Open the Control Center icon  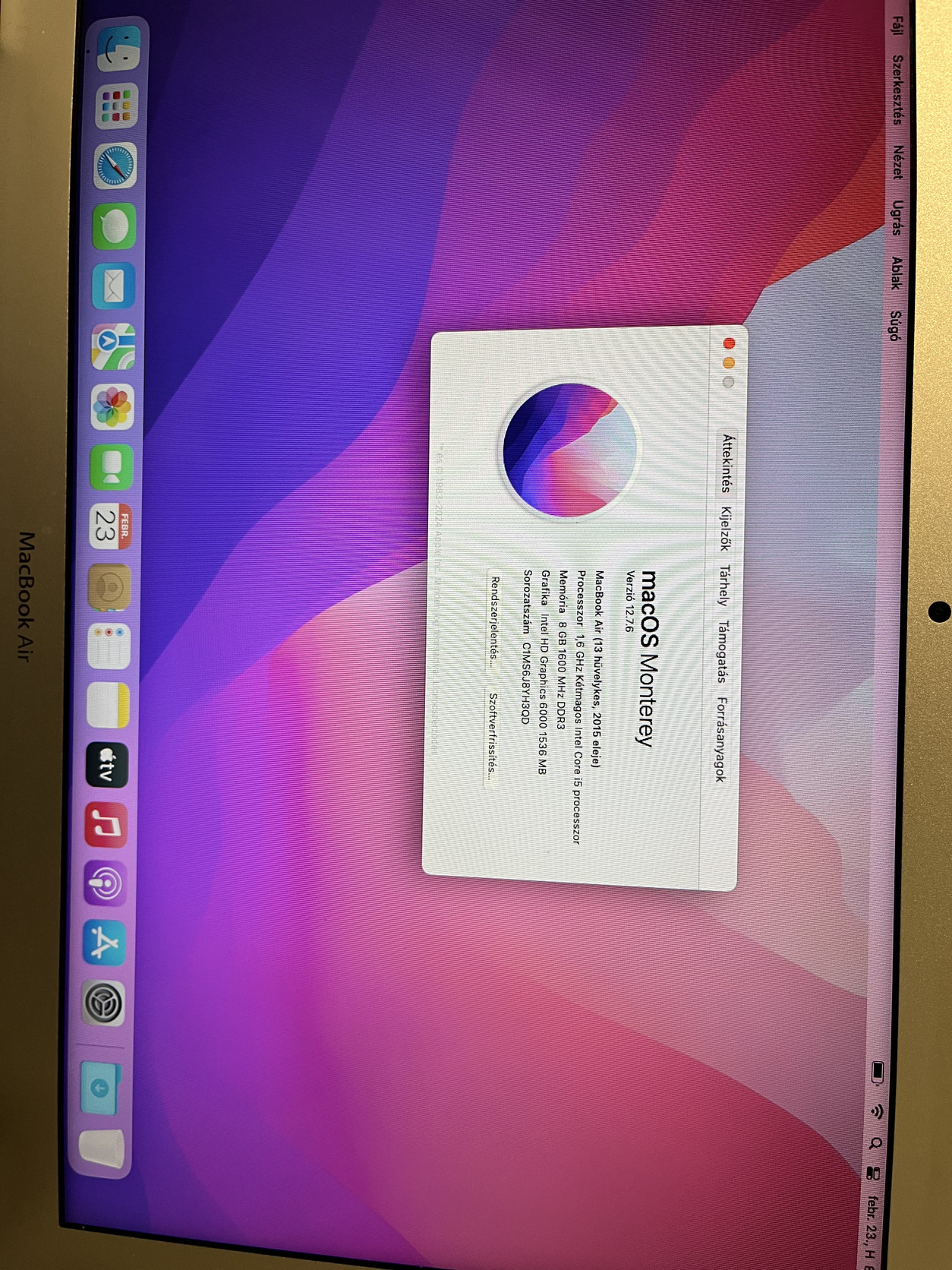(x=873, y=1174)
